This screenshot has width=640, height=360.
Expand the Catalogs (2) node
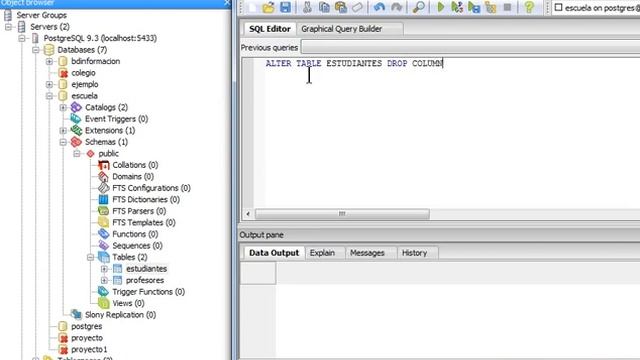(63, 107)
